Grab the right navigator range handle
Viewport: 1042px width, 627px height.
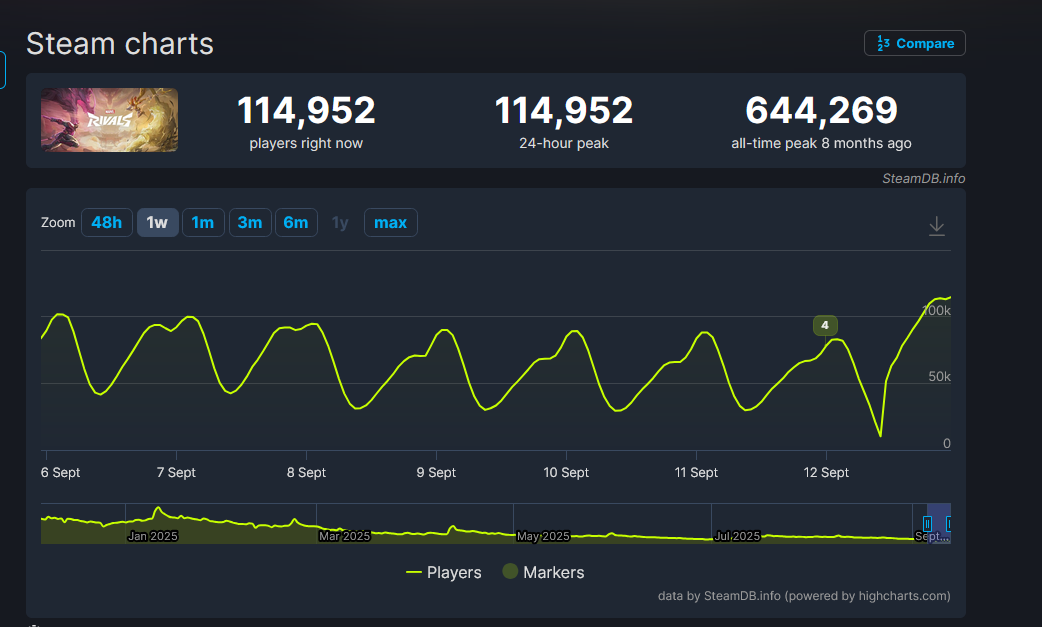pos(949,523)
